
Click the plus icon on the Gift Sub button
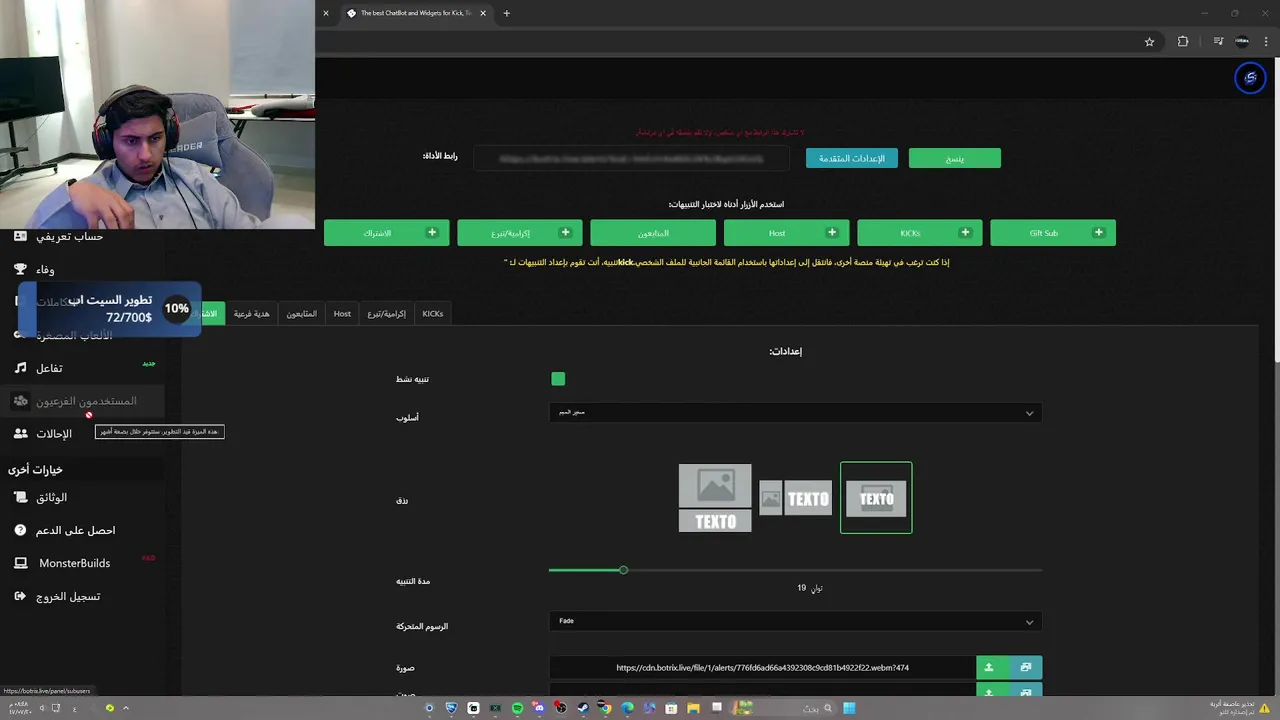pos(1098,233)
